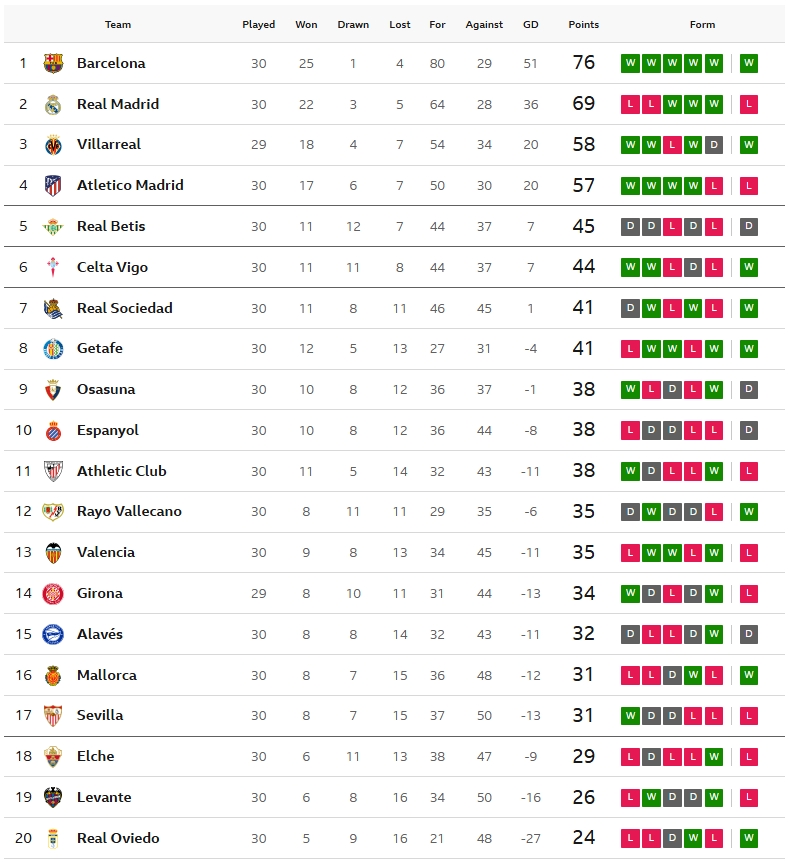Click the Getafe club crest icon
Image resolution: width=789 pixels, height=862 pixels.
point(53,349)
